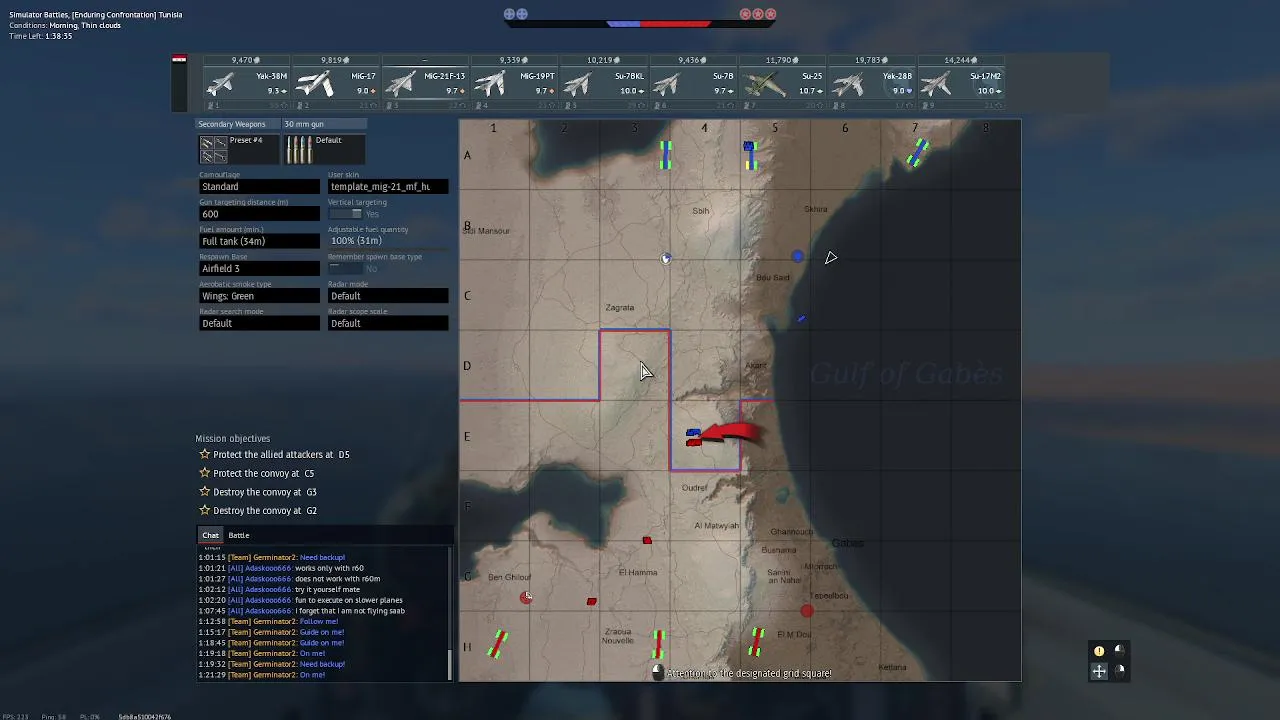Click the left mouse-button hint icon
Viewport: 1280px width, 720px height.
[x=1119, y=650]
